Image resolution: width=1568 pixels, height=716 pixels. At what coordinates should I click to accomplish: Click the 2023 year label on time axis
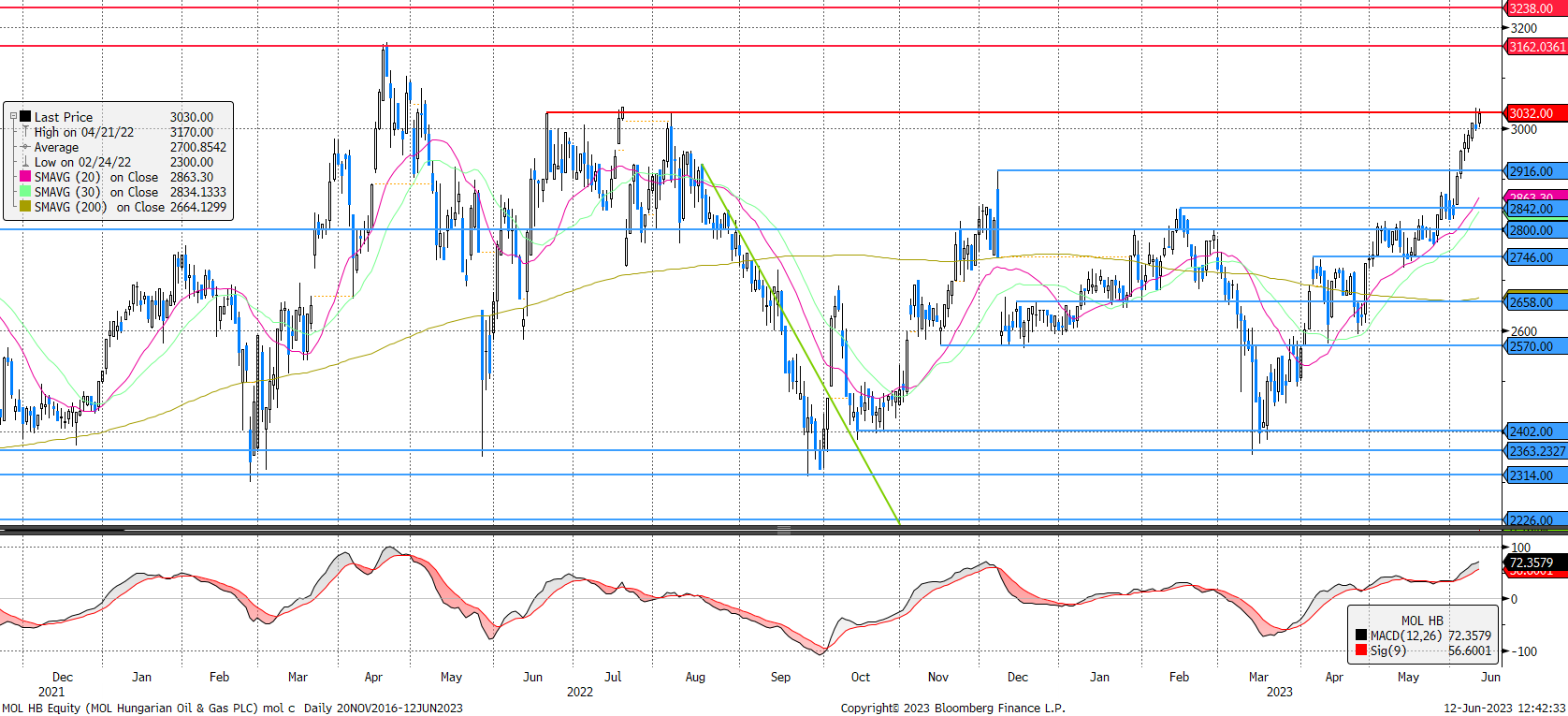click(x=1280, y=692)
